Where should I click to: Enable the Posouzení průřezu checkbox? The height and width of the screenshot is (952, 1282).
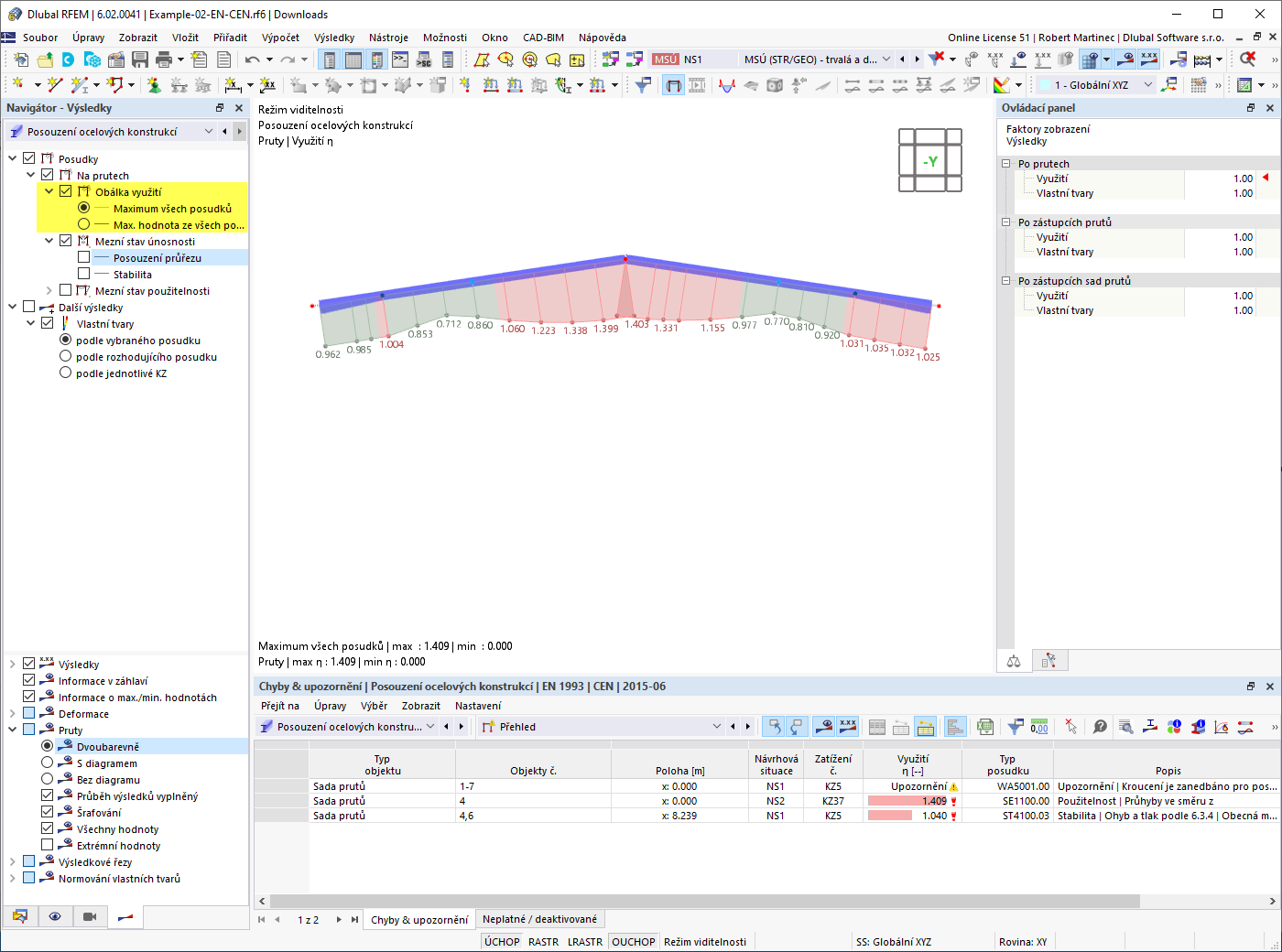coord(84,257)
